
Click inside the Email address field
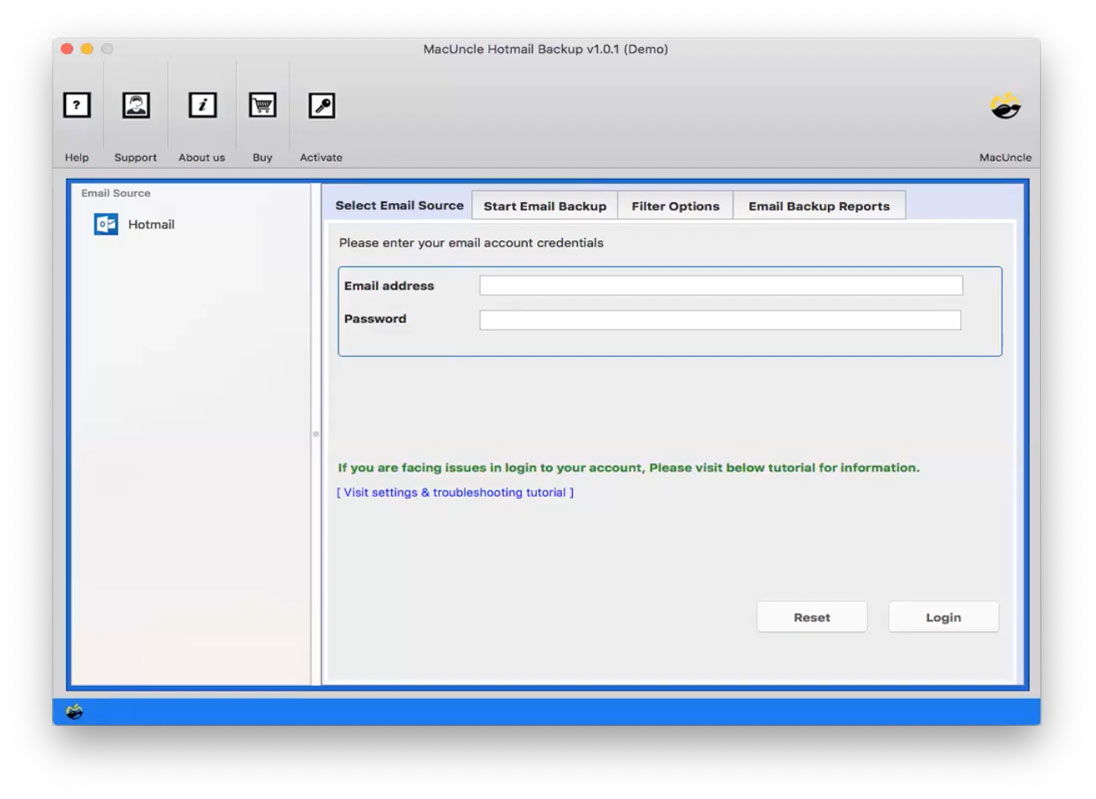coord(718,285)
